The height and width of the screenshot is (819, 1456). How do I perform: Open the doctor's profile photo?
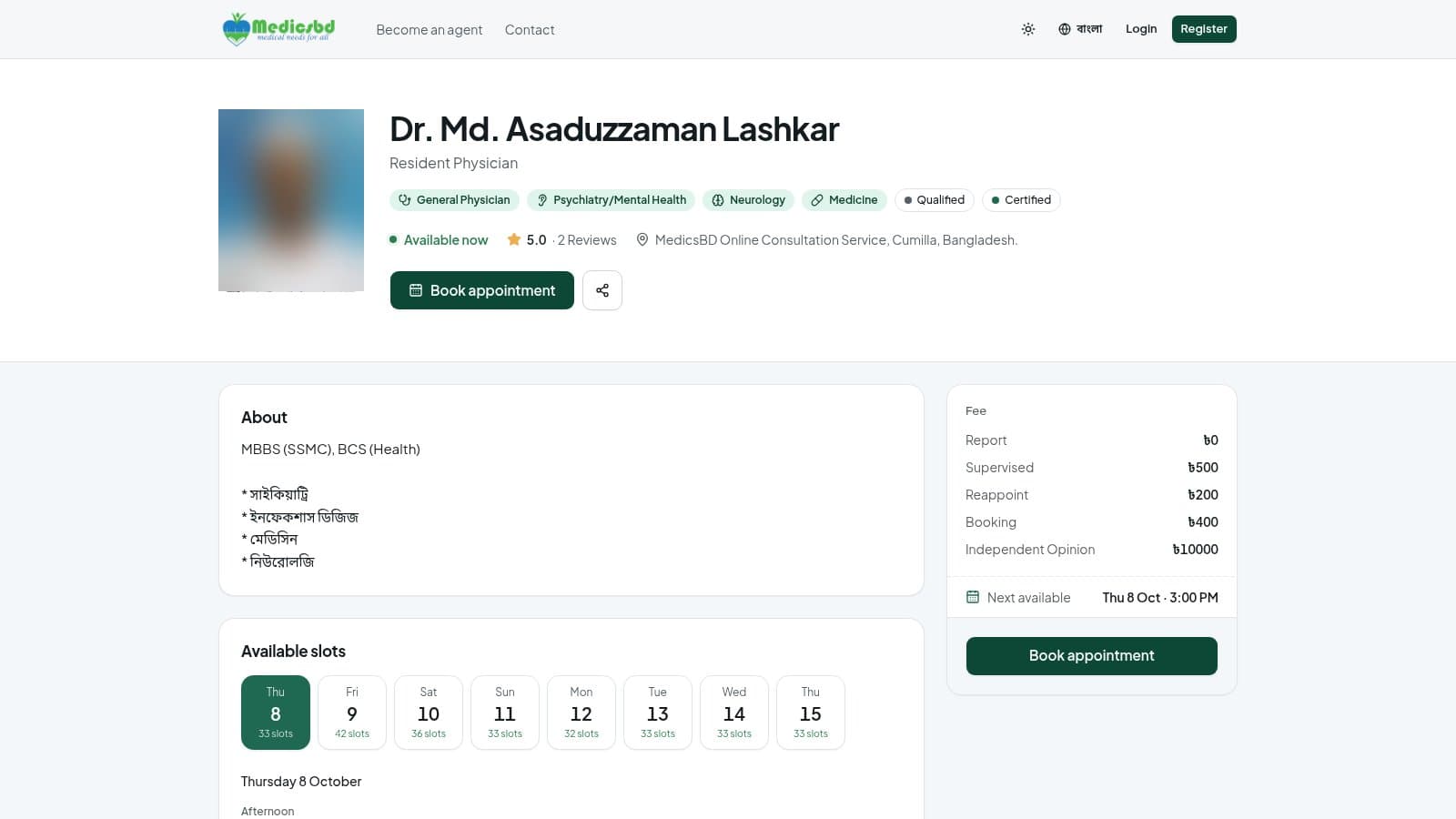(x=291, y=200)
